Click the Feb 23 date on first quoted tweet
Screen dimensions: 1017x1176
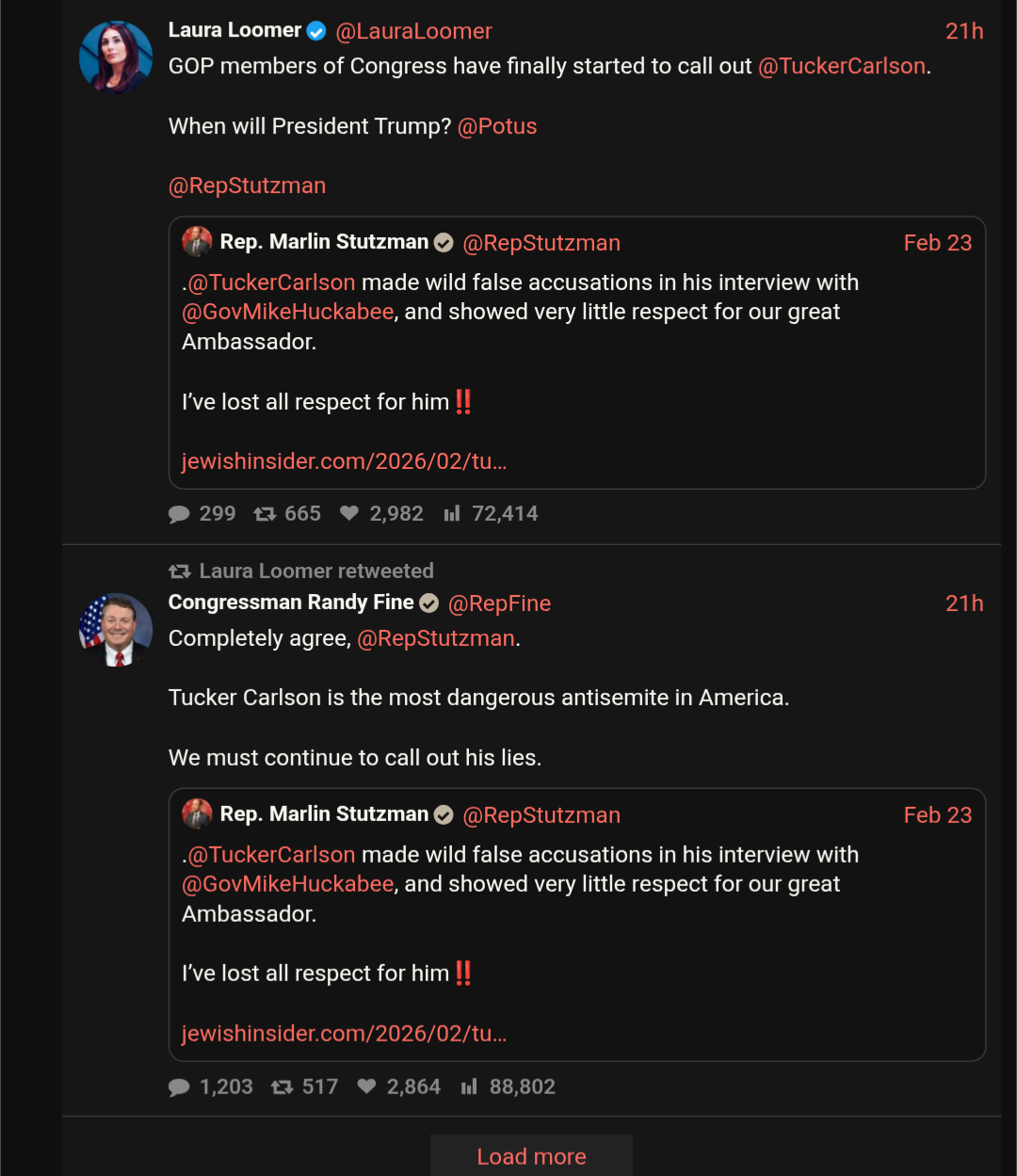[x=937, y=243]
